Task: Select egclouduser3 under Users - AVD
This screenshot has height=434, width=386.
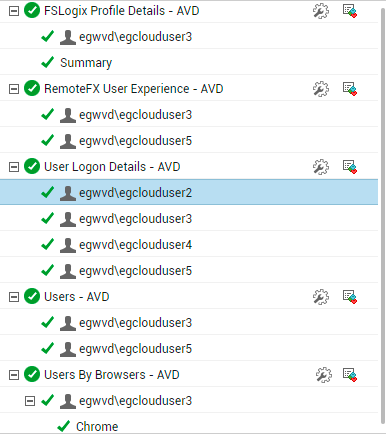Action: (x=135, y=323)
